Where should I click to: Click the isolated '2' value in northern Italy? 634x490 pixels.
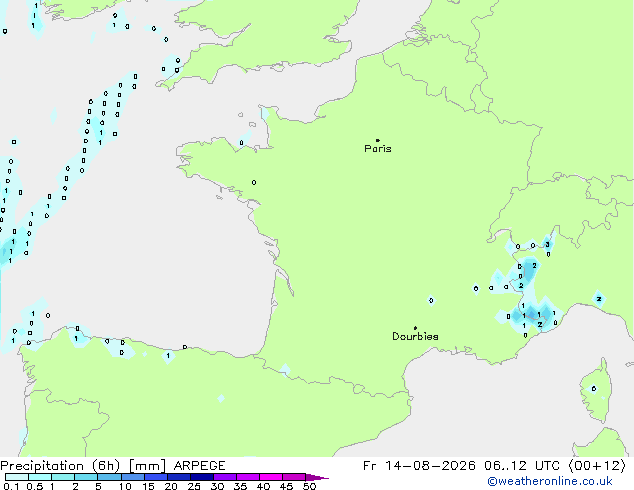point(599,299)
